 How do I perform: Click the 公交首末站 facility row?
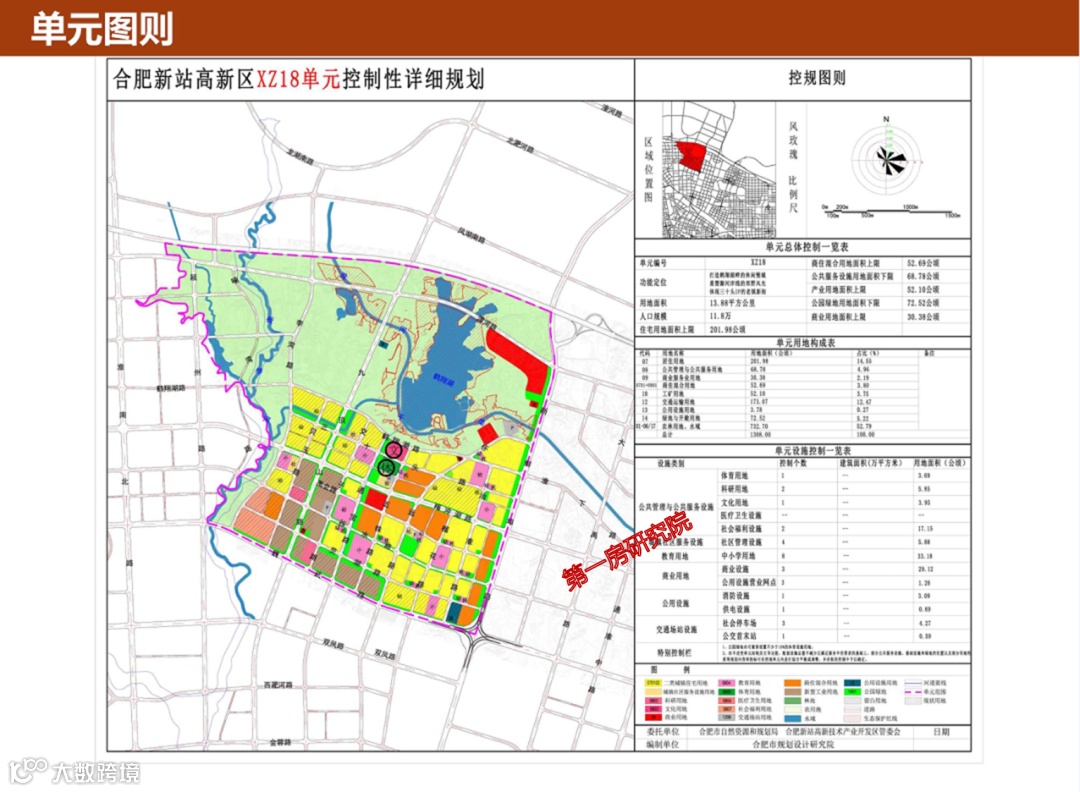845,636
